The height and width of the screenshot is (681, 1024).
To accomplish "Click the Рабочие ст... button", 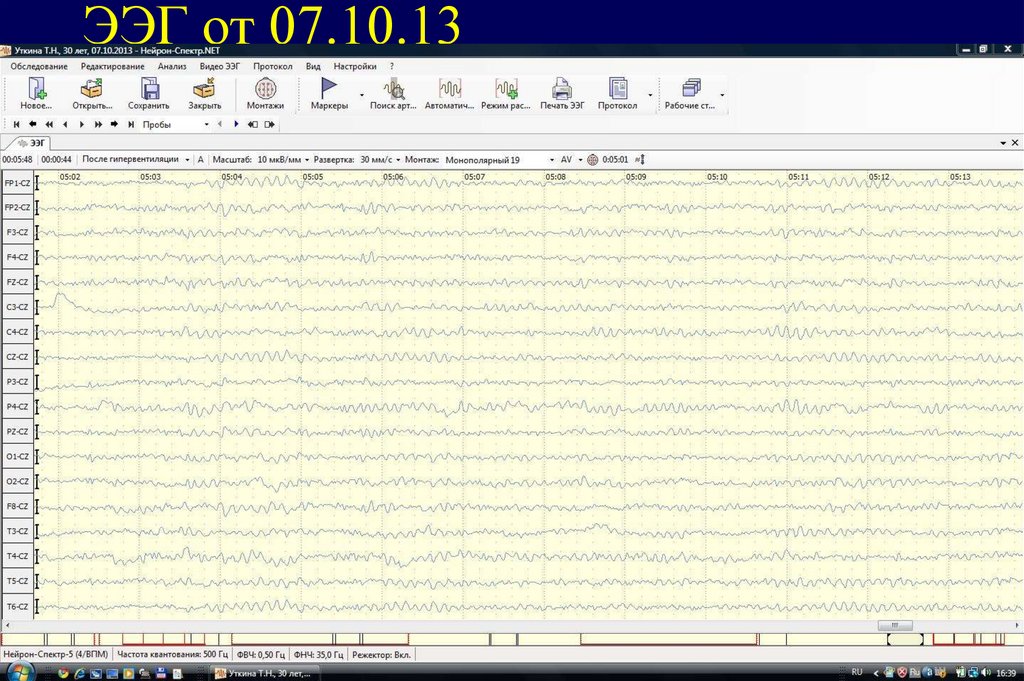I will pos(689,92).
